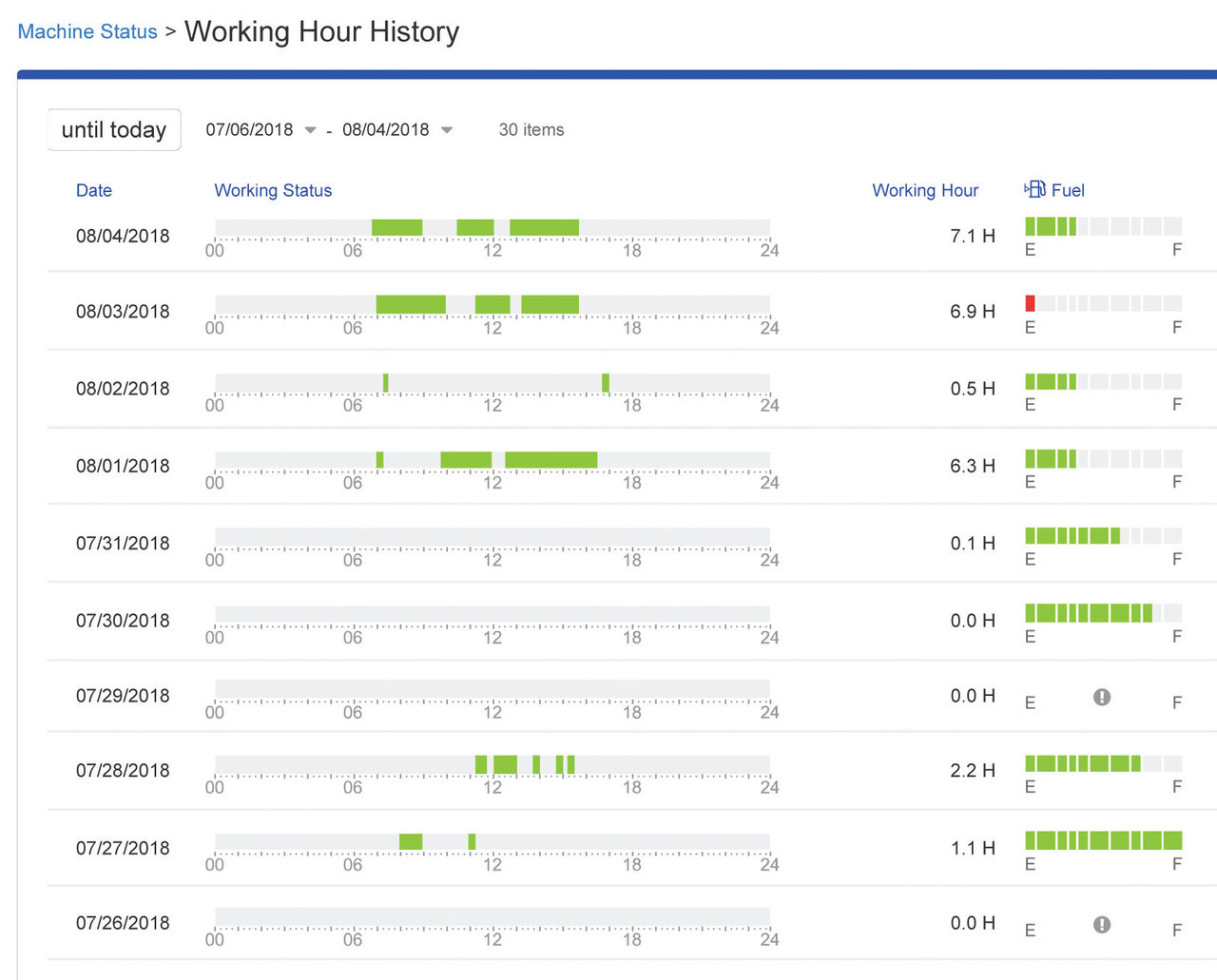The height and width of the screenshot is (980, 1217).
Task: Select the 07/28/2018 date row
Action: click(x=123, y=770)
